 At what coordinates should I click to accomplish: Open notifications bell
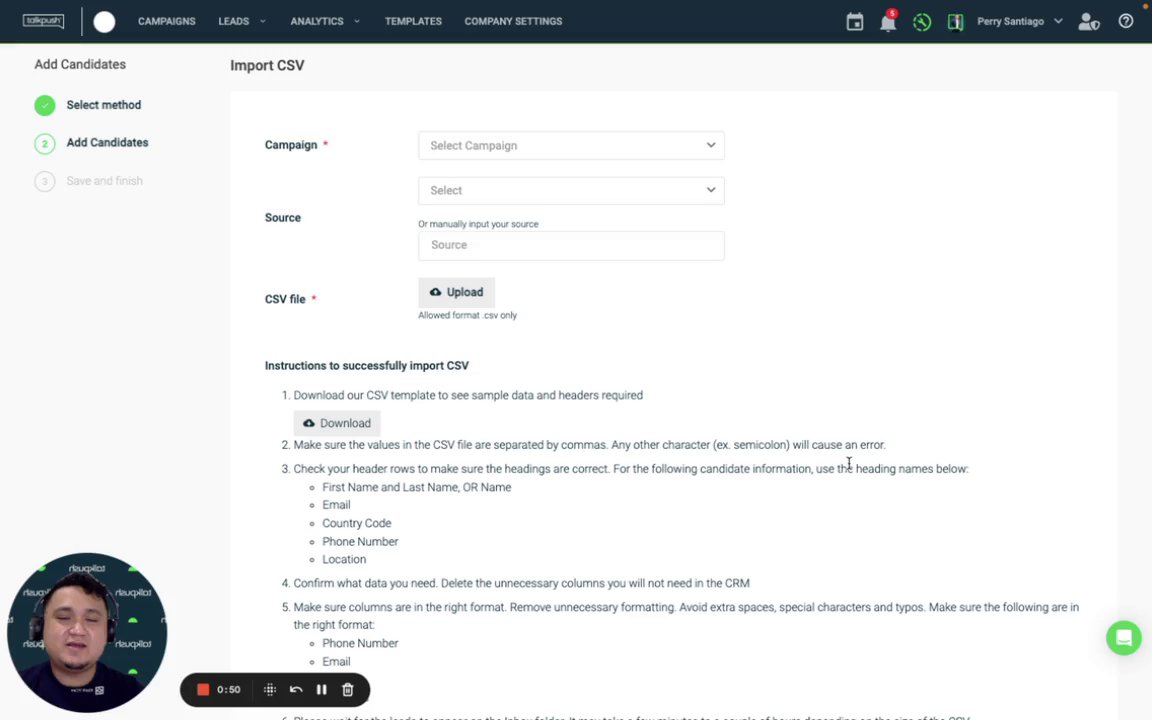(888, 22)
